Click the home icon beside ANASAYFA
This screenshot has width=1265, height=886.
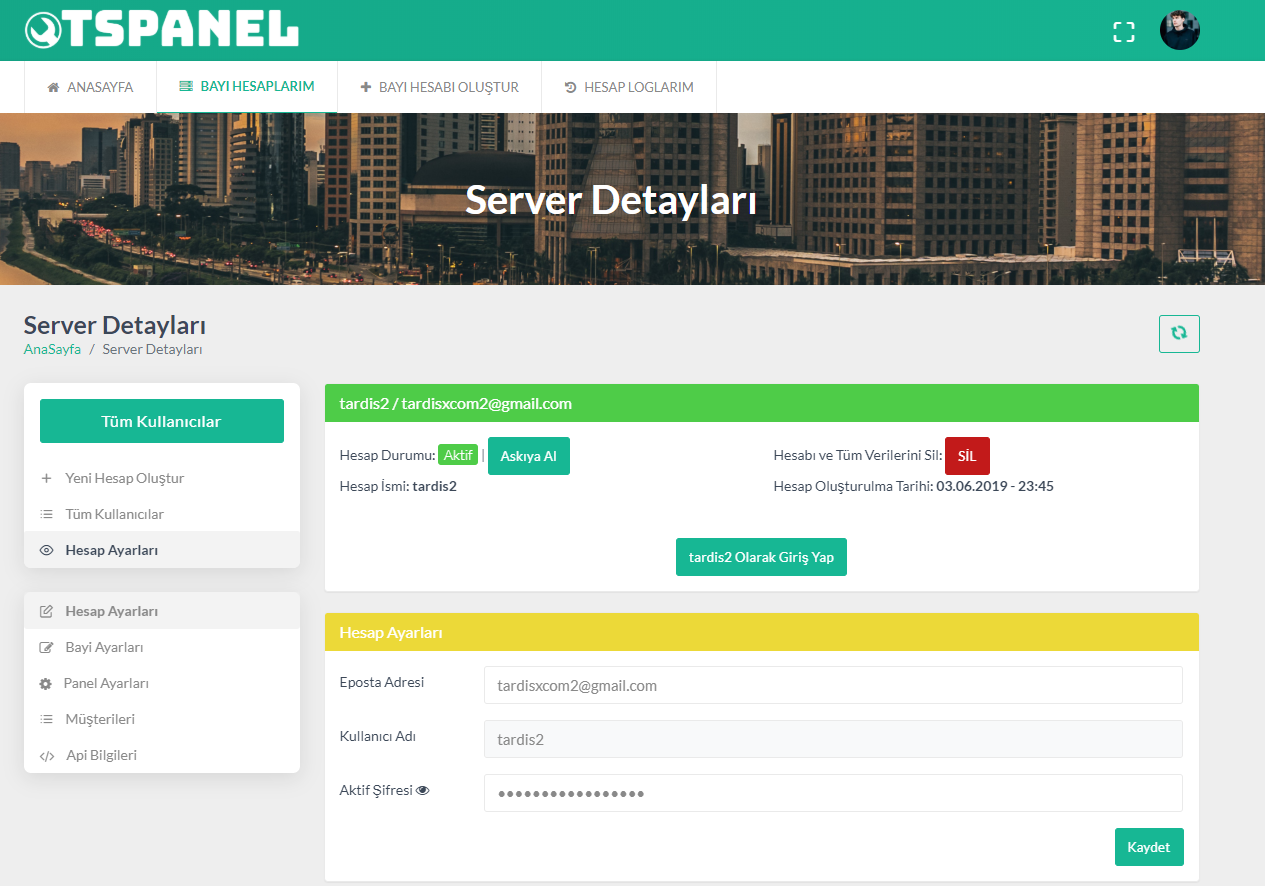point(53,87)
